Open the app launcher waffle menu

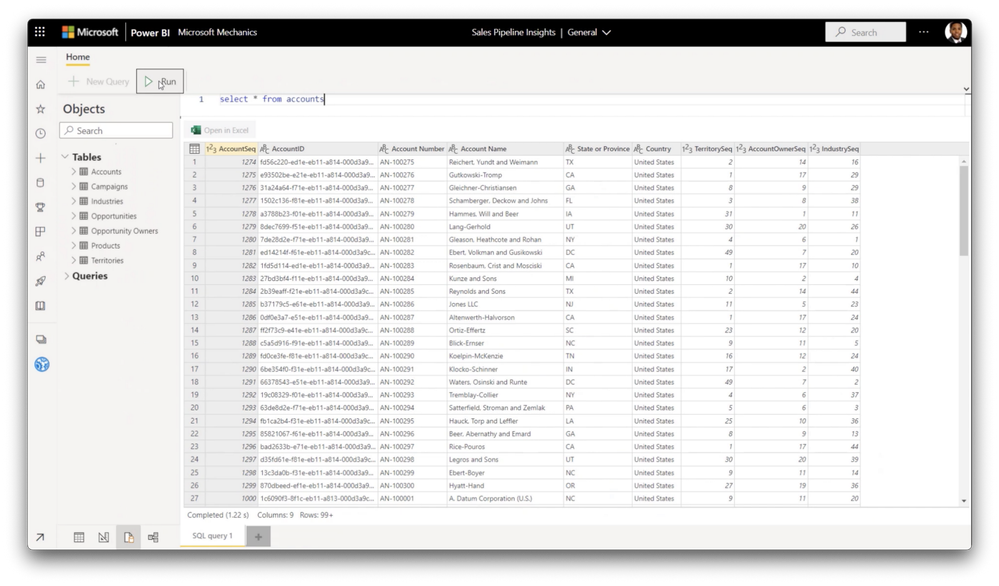[40, 32]
